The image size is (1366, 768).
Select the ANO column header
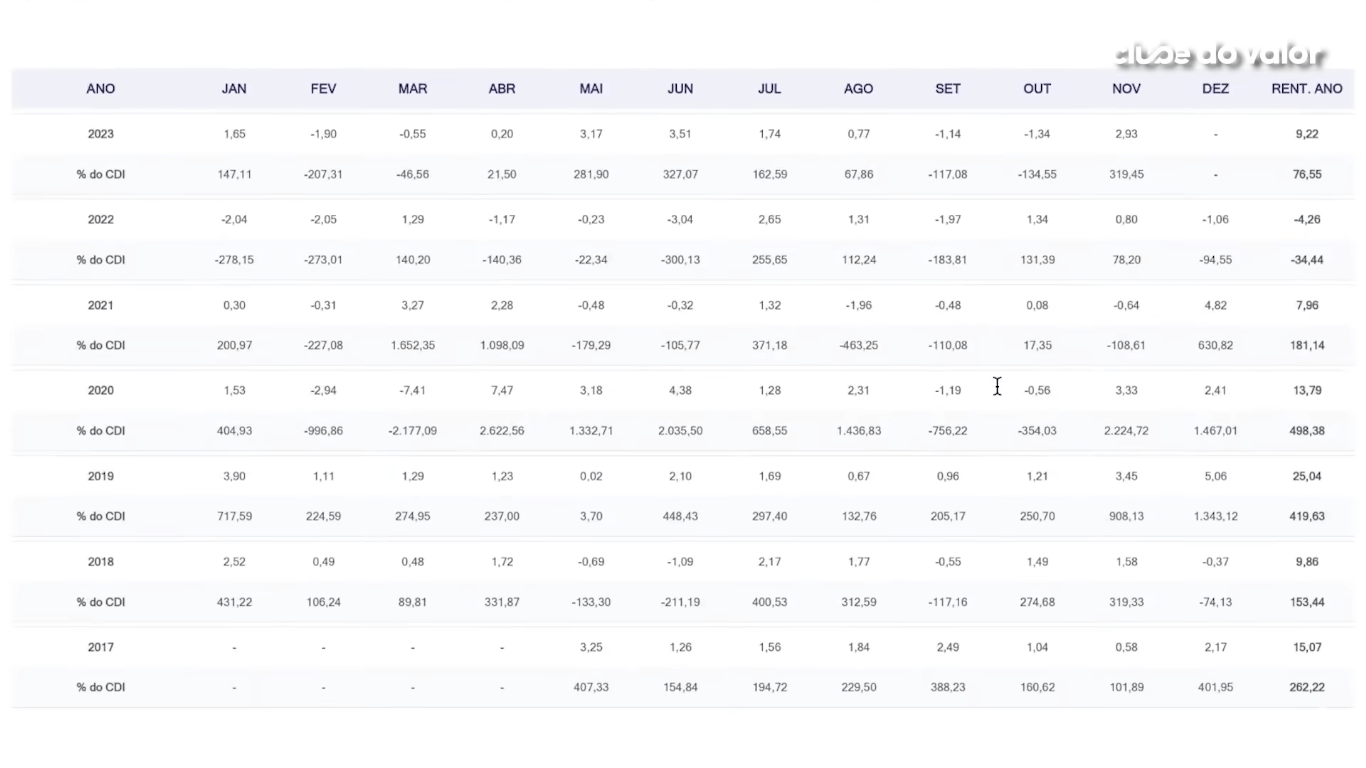[x=101, y=89]
